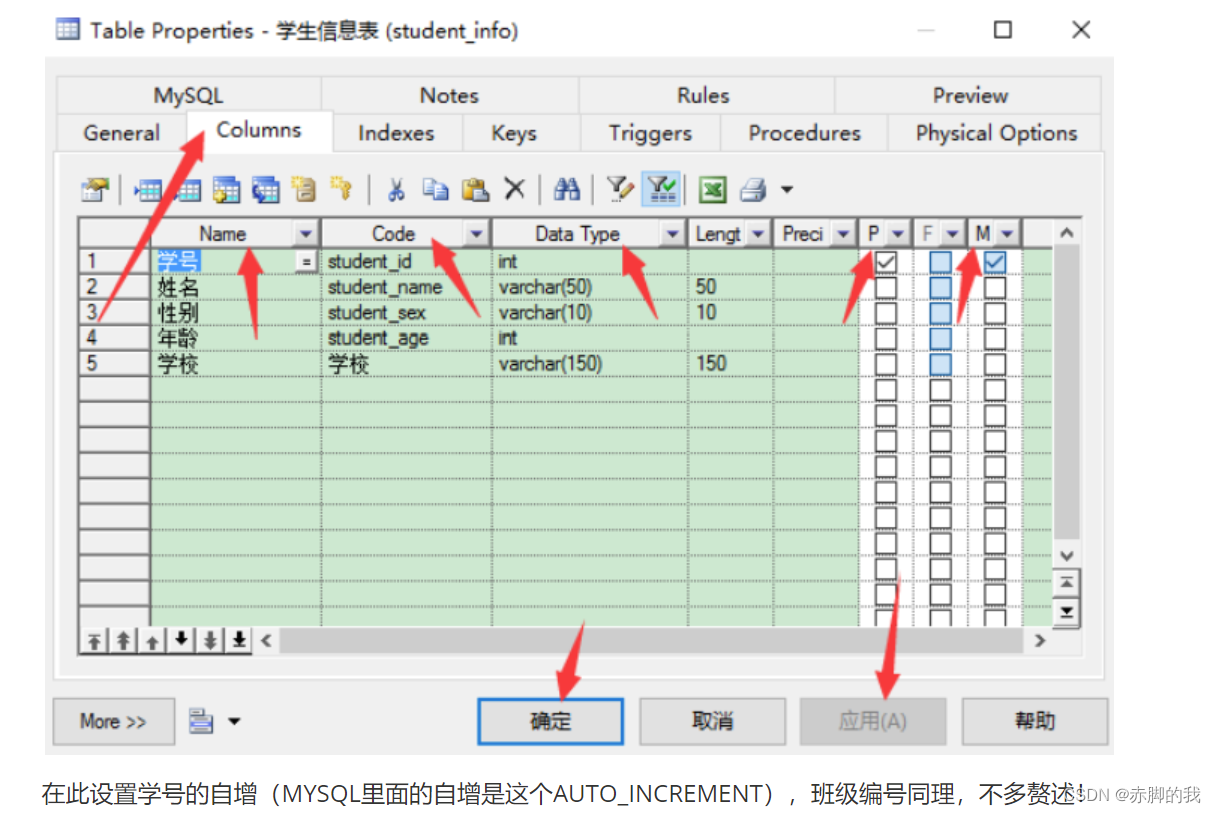Open the Properties tool in the toolbar
Image resolution: width=1216 pixels, height=813 pixels.
point(94,189)
